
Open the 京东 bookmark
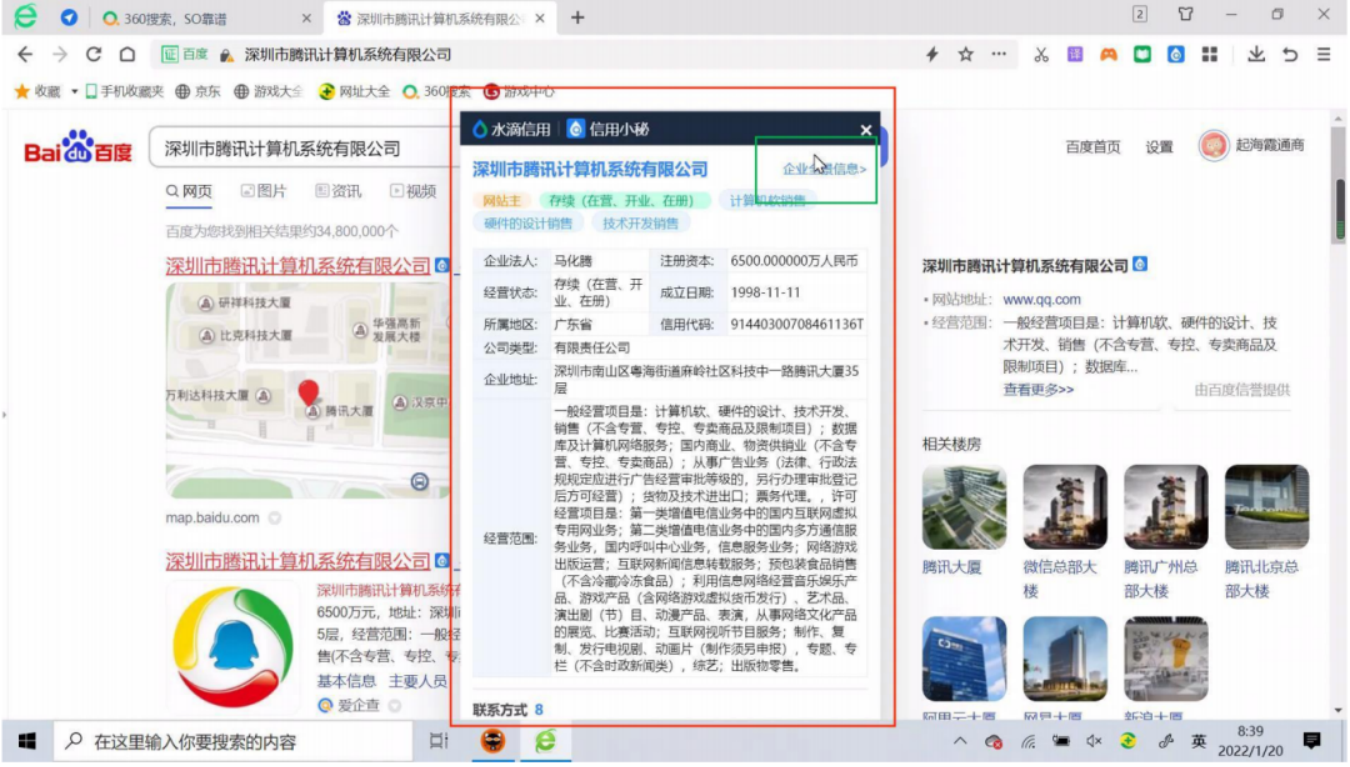[x=198, y=91]
